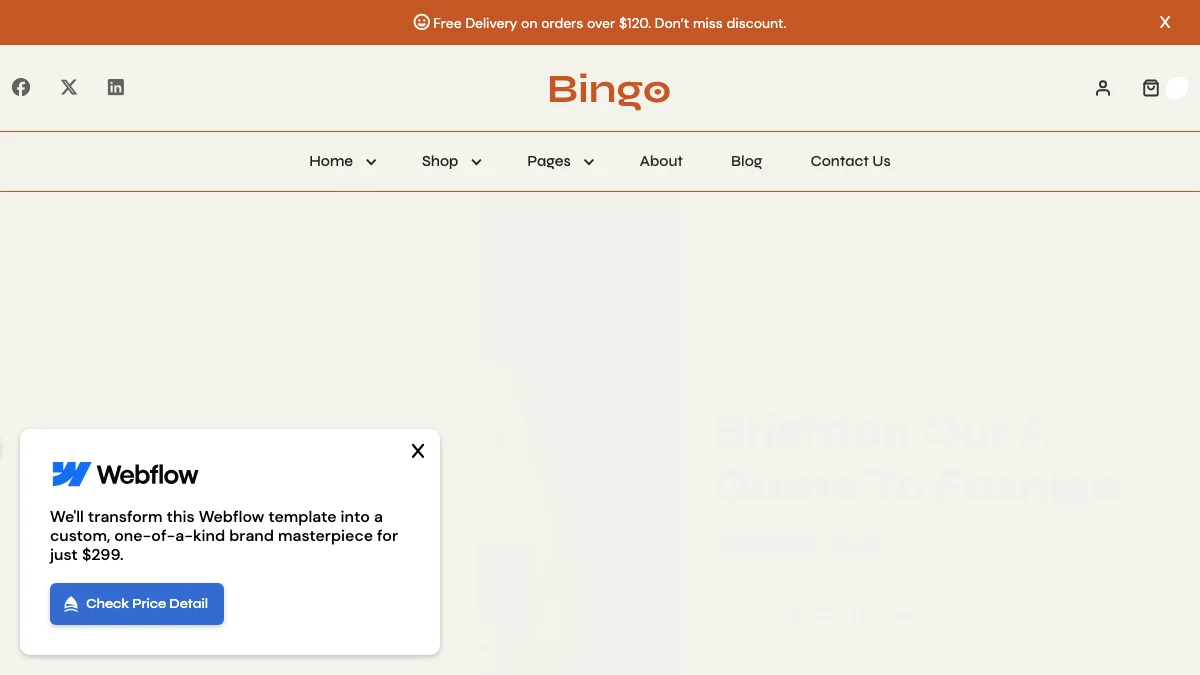Image resolution: width=1200 pixels, height=675 pixels.
Task: Click the smiley icon in banner
Action: tap(422, 22)
